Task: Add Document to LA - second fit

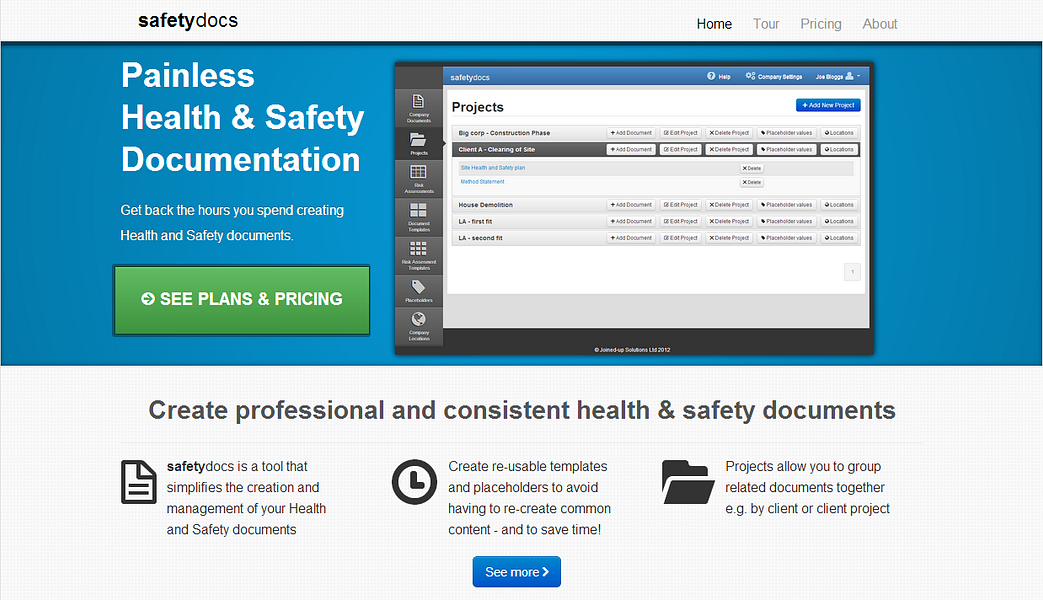Action: (631, 238)
